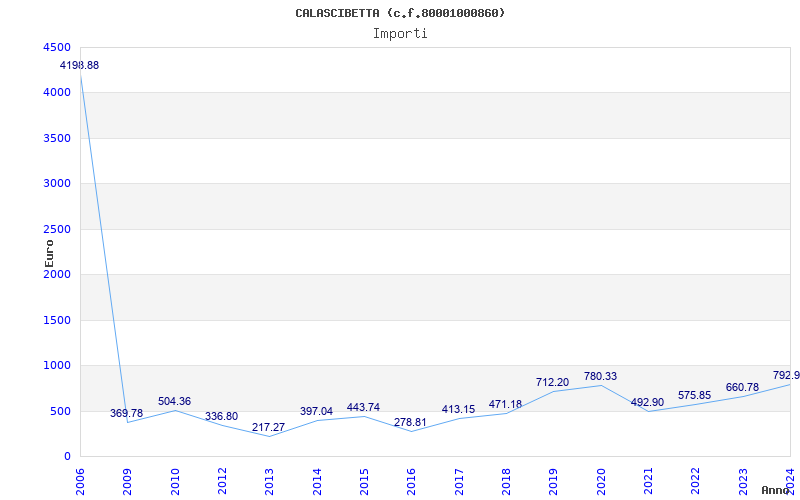The image size is (800, 500).
Task: Click the Anno x-axis title
Action: (x=774, y=491)
